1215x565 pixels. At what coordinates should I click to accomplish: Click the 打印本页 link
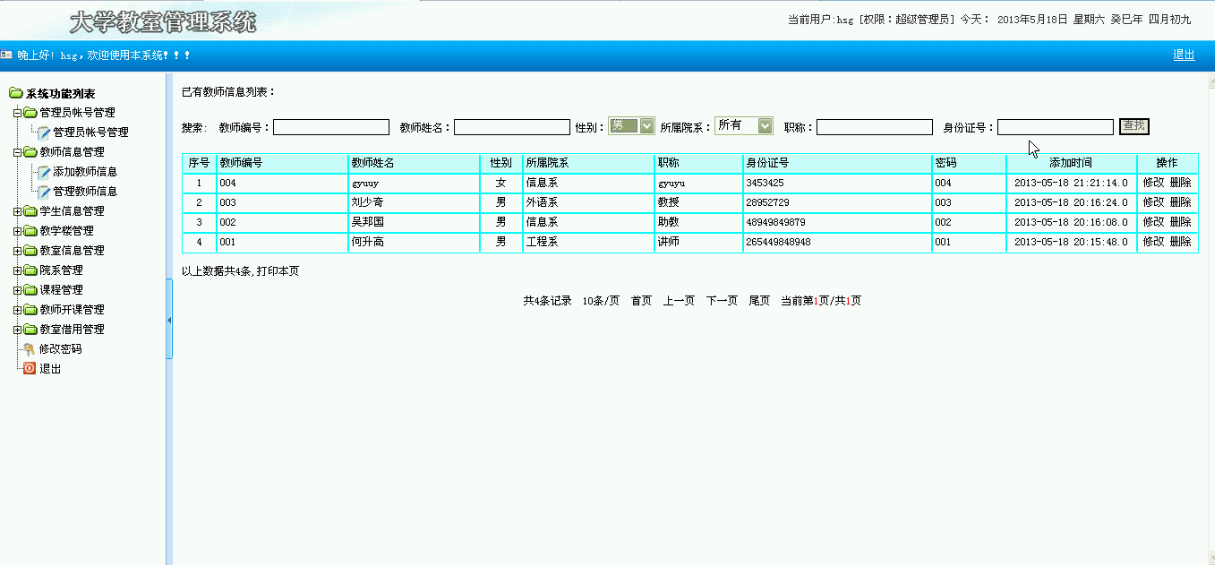pos(277,271)
